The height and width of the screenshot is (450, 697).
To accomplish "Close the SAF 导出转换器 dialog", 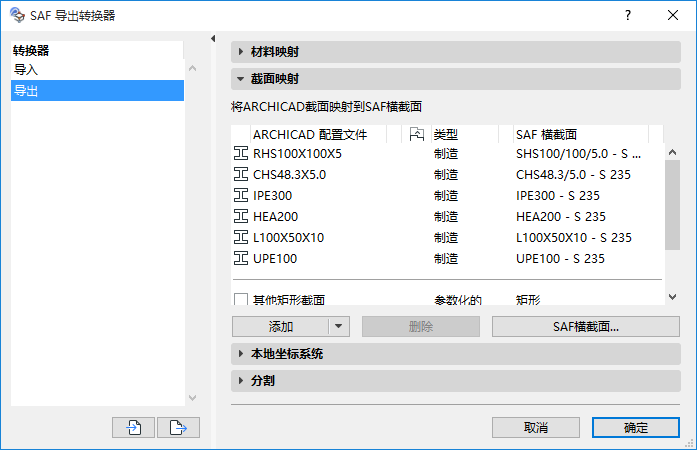I will (x=673, y=15).
